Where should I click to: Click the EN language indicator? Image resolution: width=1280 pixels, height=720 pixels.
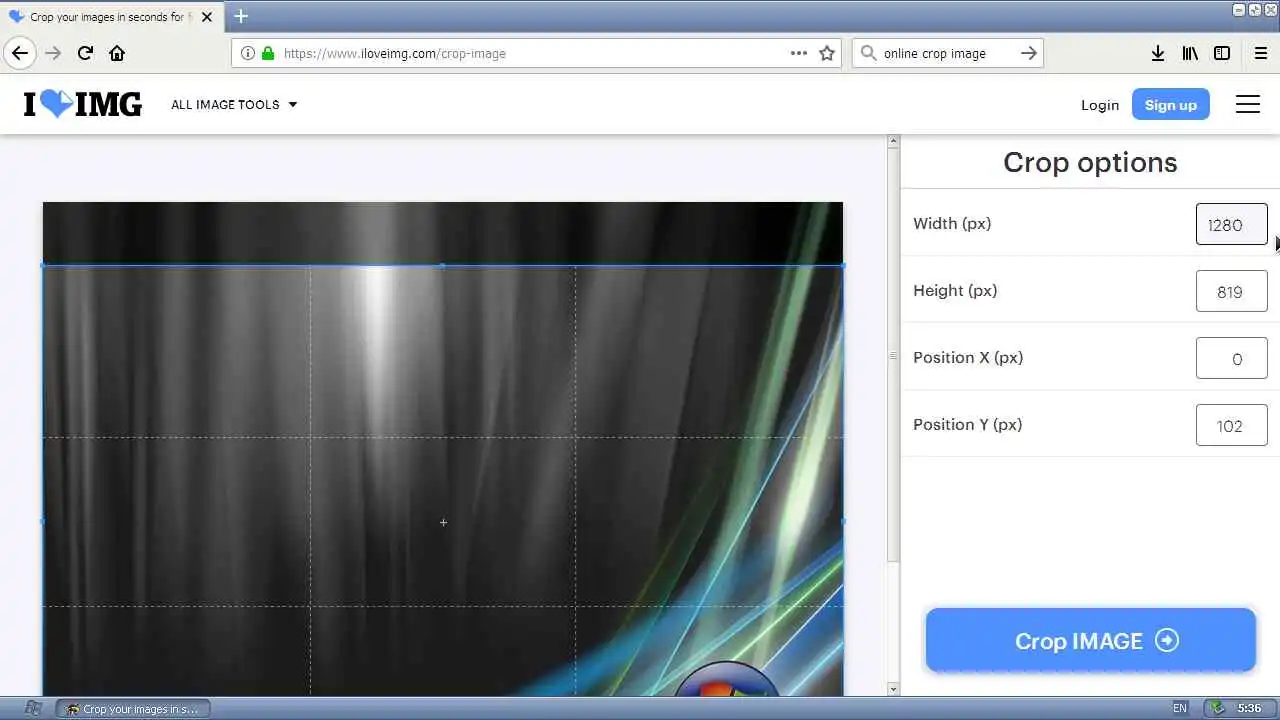[1181, 708]
